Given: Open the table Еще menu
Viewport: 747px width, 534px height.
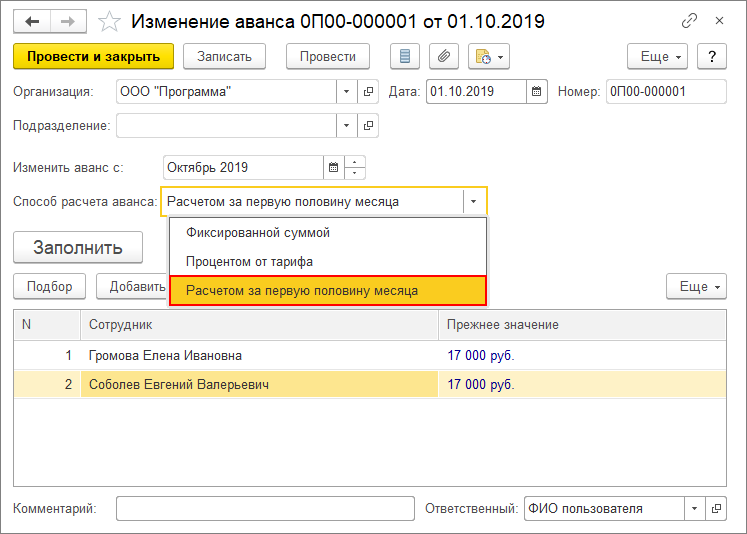Looking at the screenshot, I should click(696, 286).
